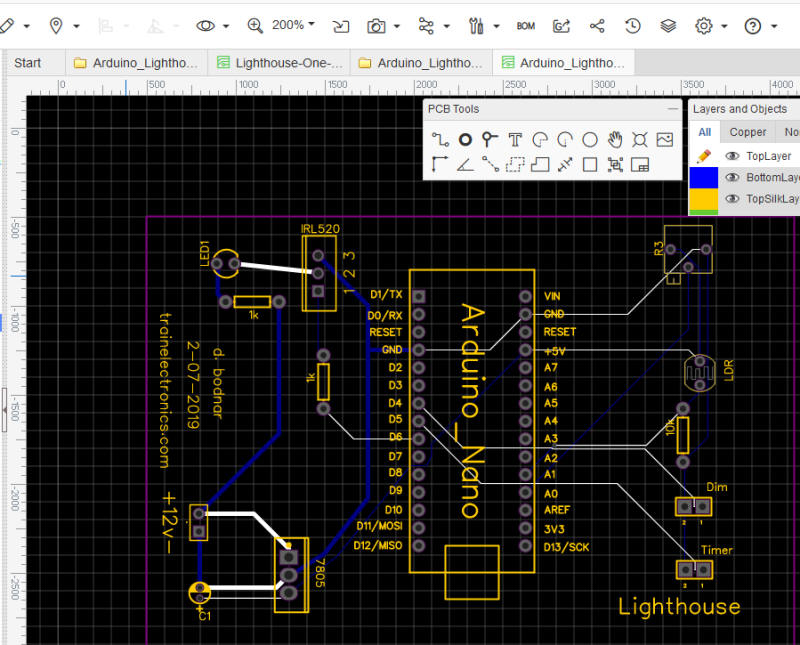The width and height of the screenshot is (800, 645).
Task: Select the Circle drawing tool
Action: (x=590, y=140)
